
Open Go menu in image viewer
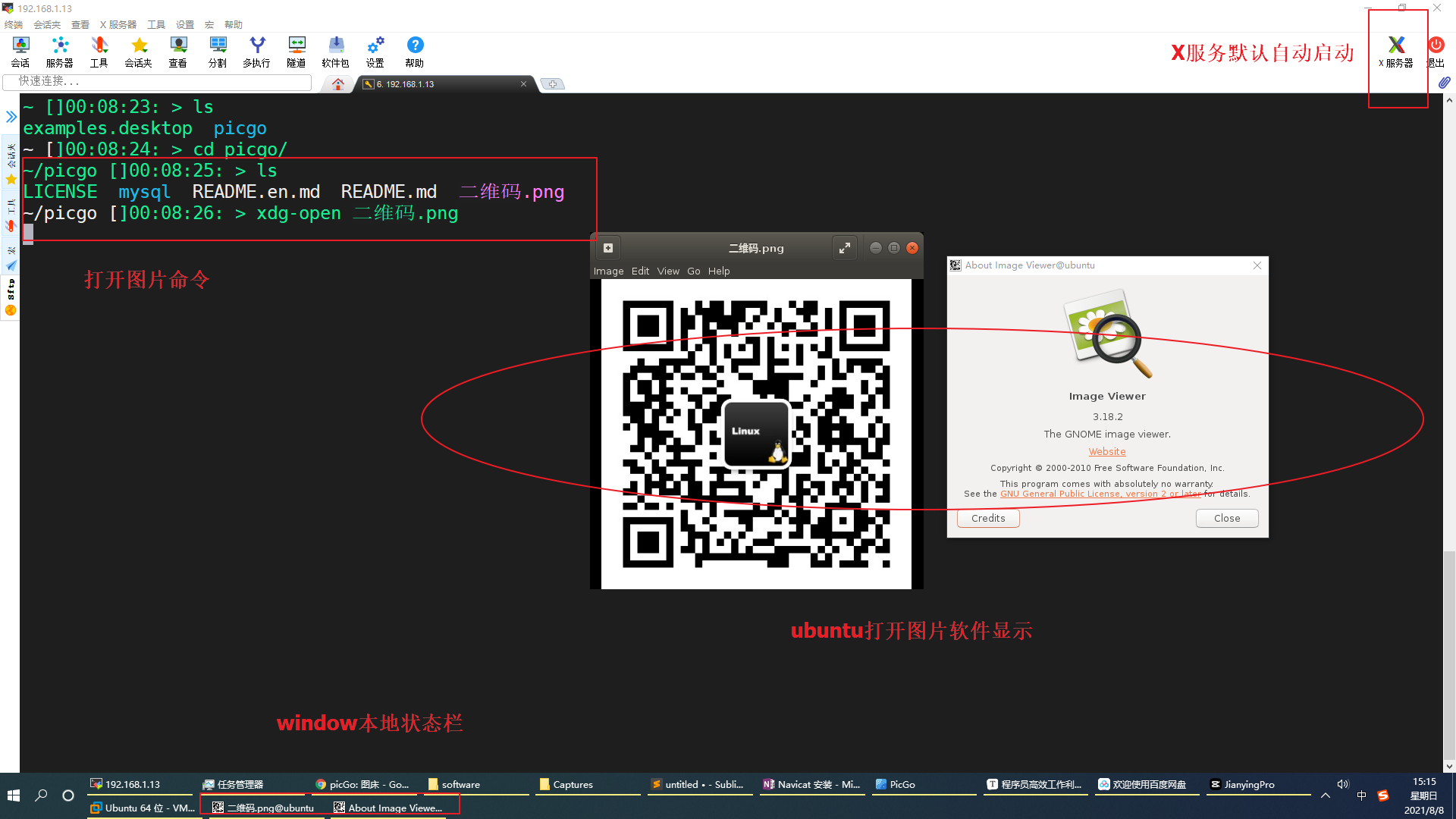694,271
